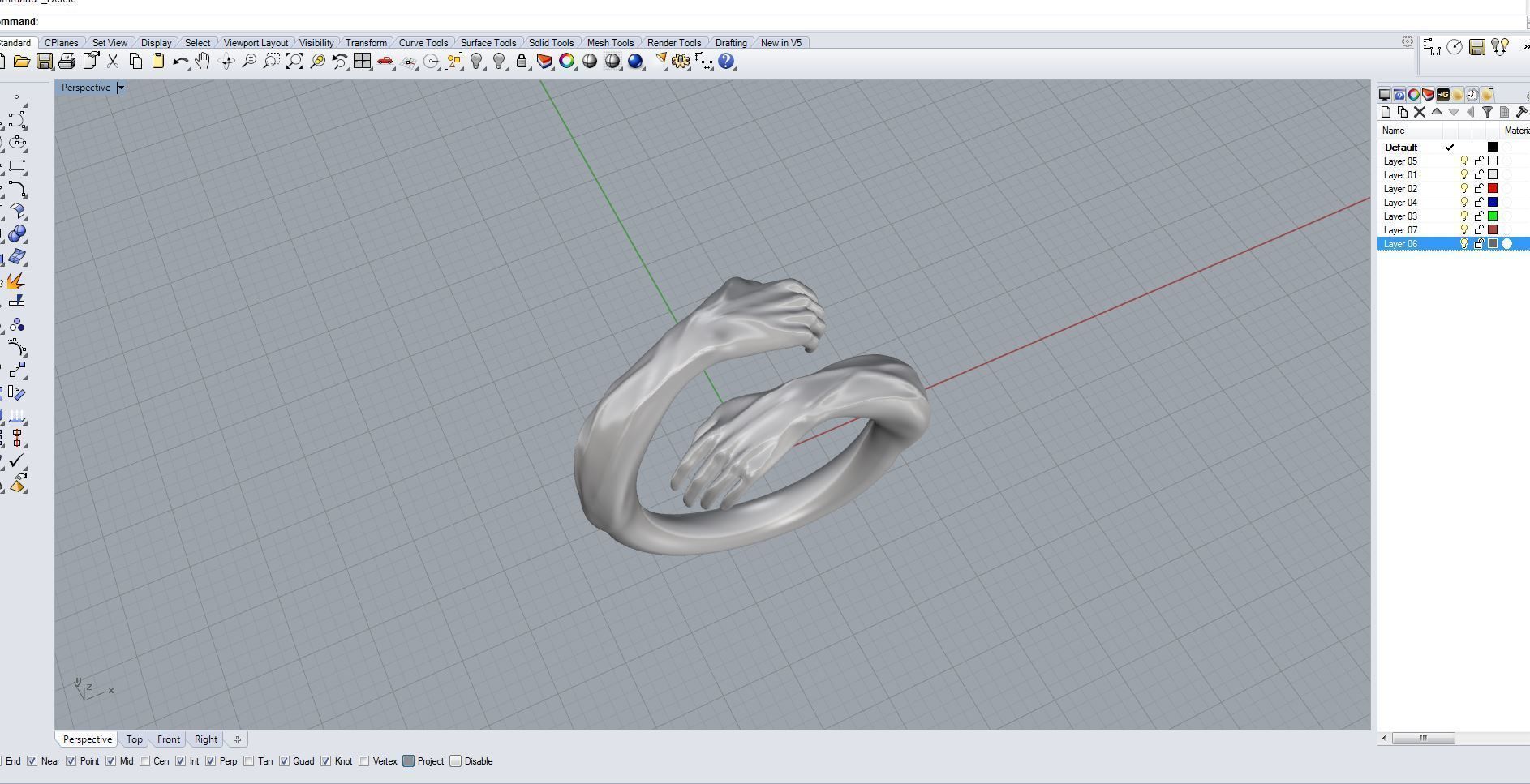This screenshot has width=1530, height=784.
Task: Undo with the curved arrow icon
Action: tap(180, 62)
